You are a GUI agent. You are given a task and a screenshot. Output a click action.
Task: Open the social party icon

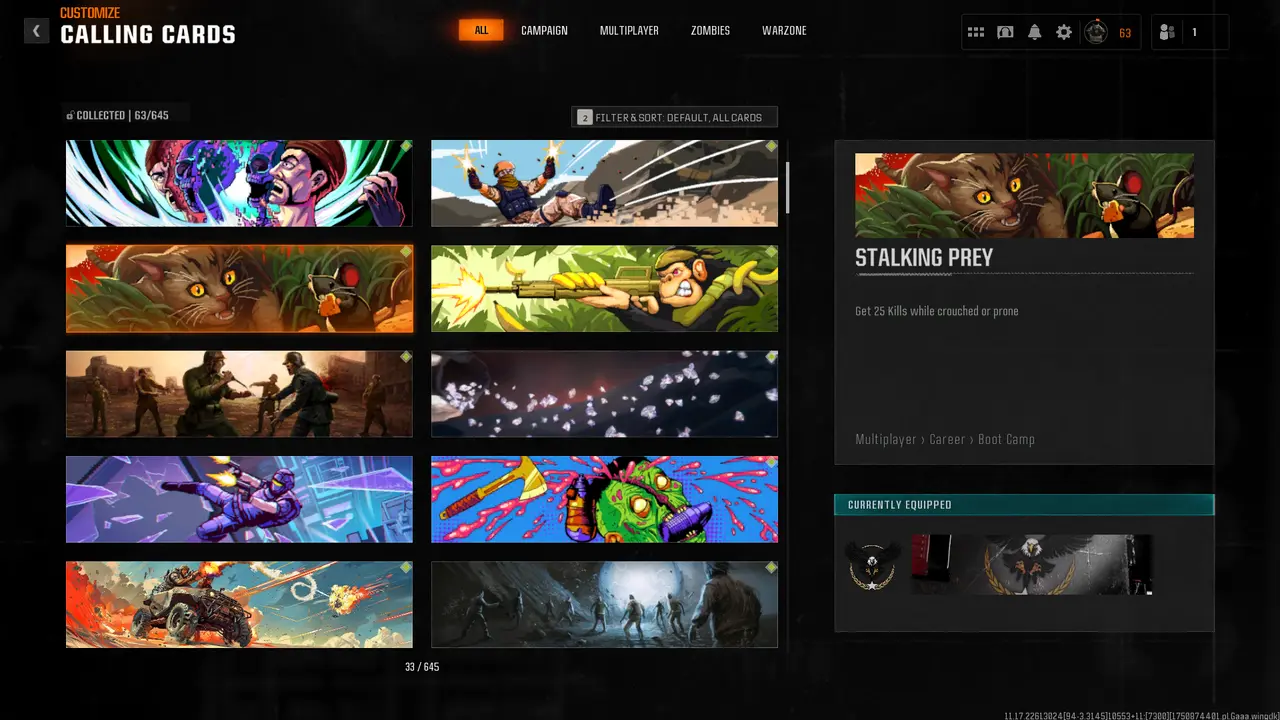click(1167, 32)
